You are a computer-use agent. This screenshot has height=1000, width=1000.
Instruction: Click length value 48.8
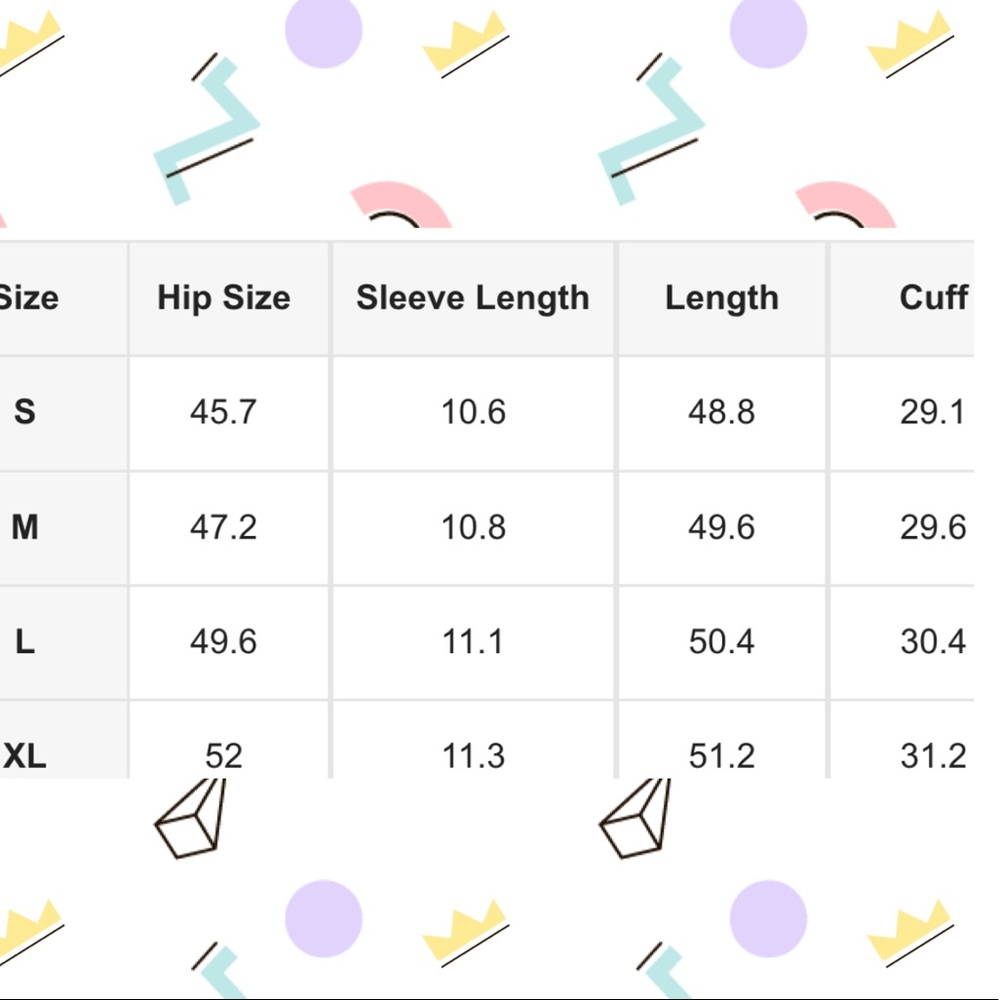[721, 412]
